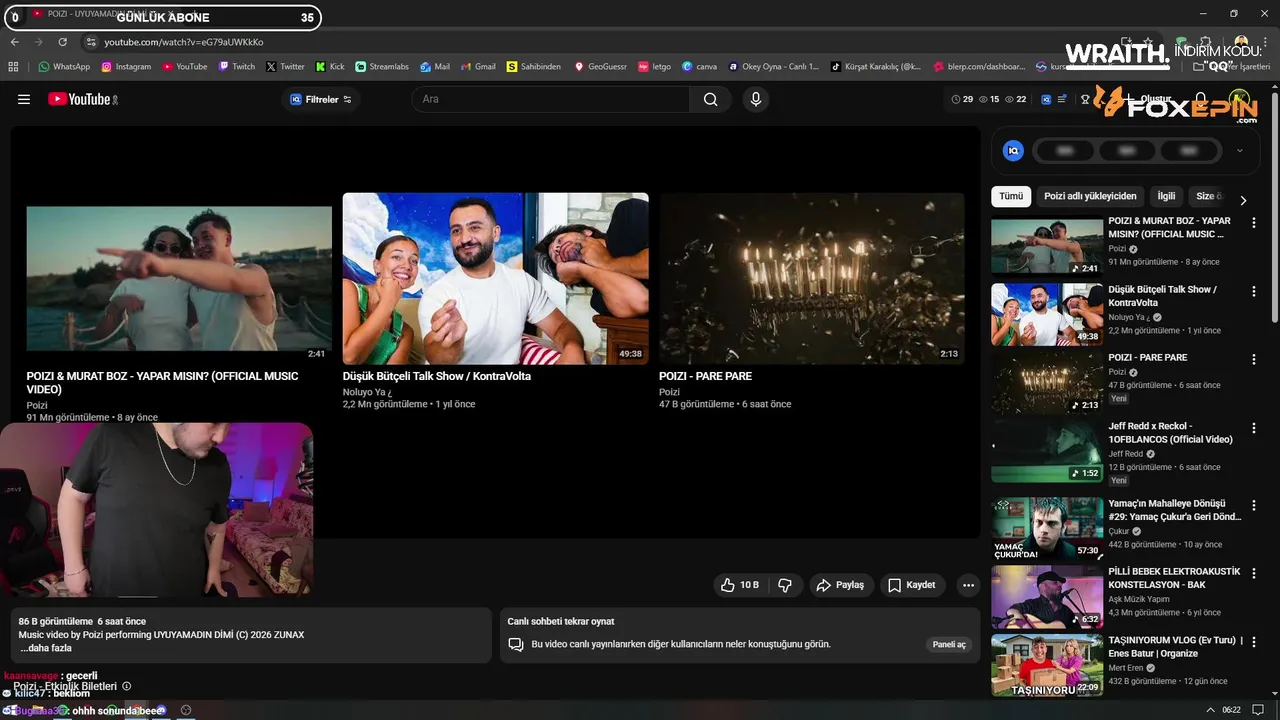
Task: Open Poizi - Etkinlik Biletleri link
Action: pyautogui.click(x=65, y=686)
